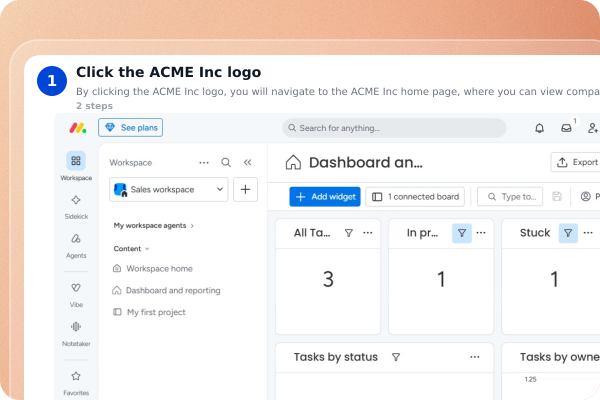The height and width of the screenshot is (400, 600).
Task: Click the number 3 in All Tasks
Action: coord(328,279)
